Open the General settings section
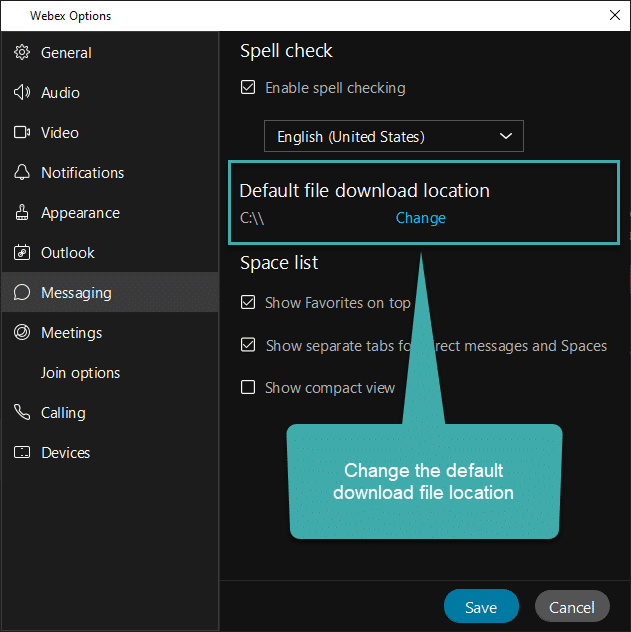 click(110, 52)
